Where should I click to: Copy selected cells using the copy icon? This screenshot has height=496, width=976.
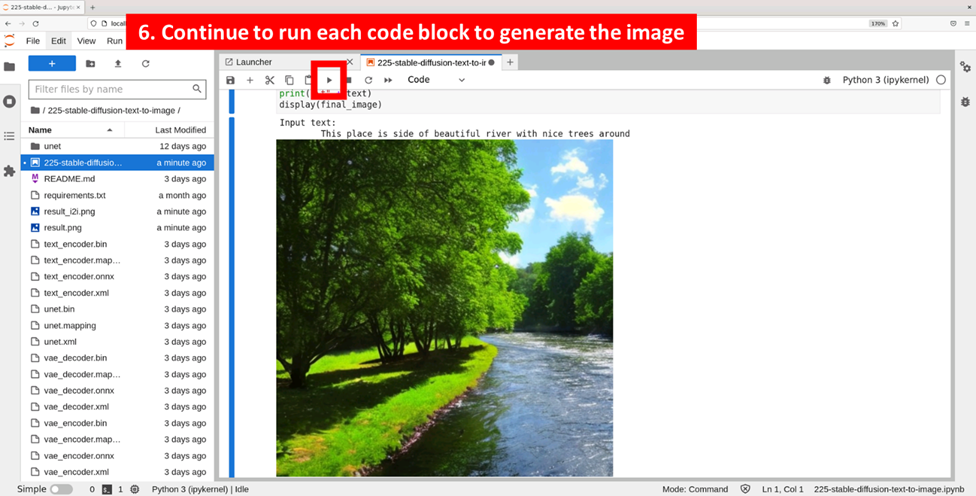289,80
